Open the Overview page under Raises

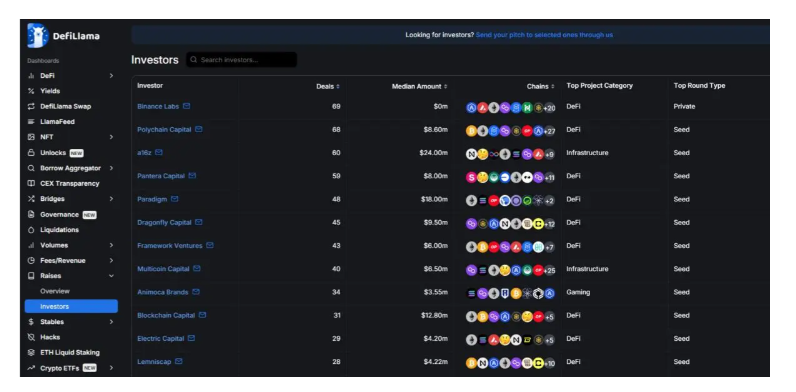55,291
